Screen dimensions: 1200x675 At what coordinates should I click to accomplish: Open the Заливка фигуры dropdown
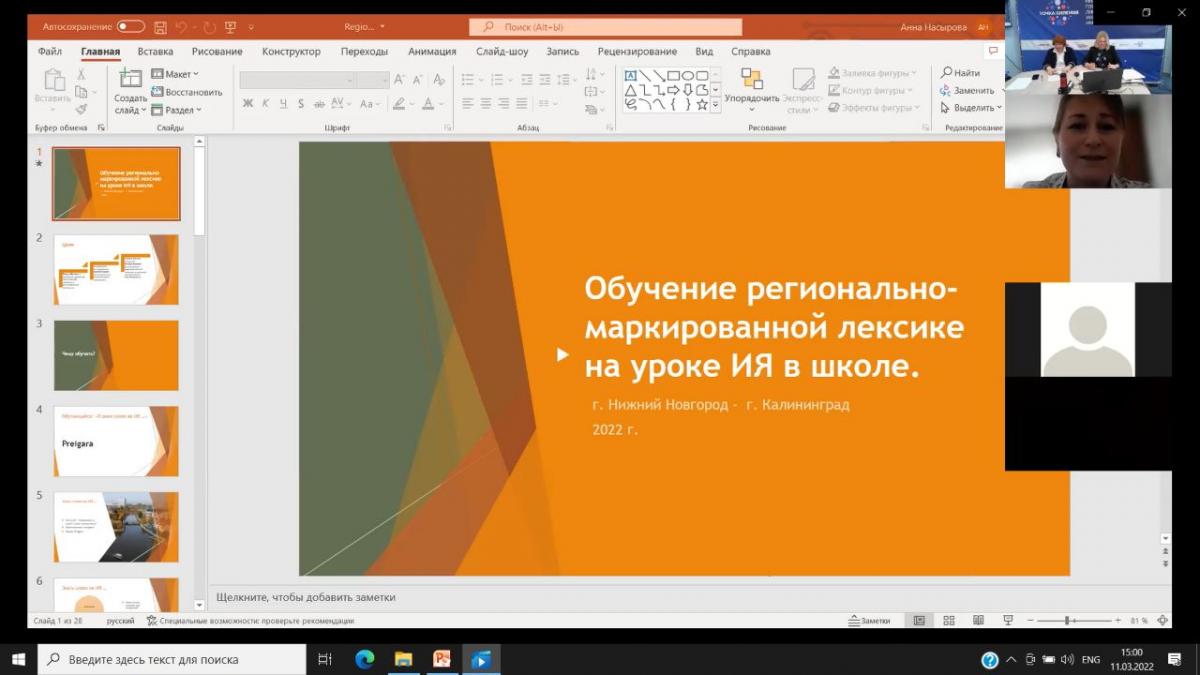[x=871, y=73]
